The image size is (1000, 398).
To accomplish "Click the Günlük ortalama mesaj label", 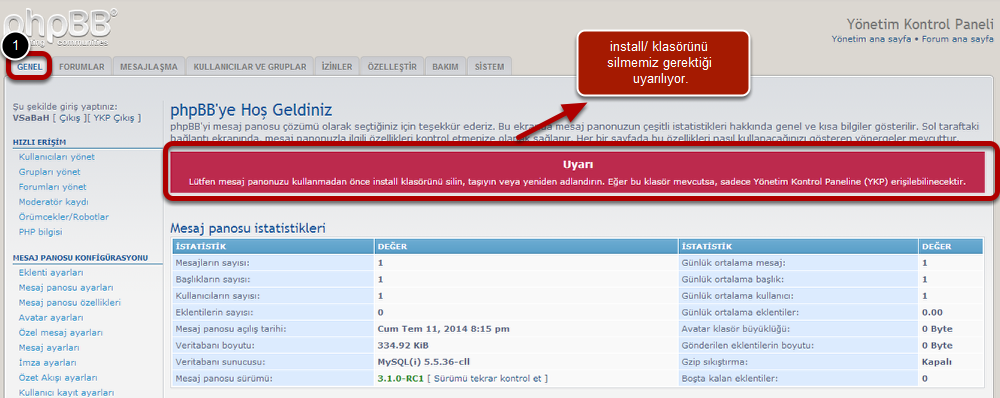I will [734, 263].
